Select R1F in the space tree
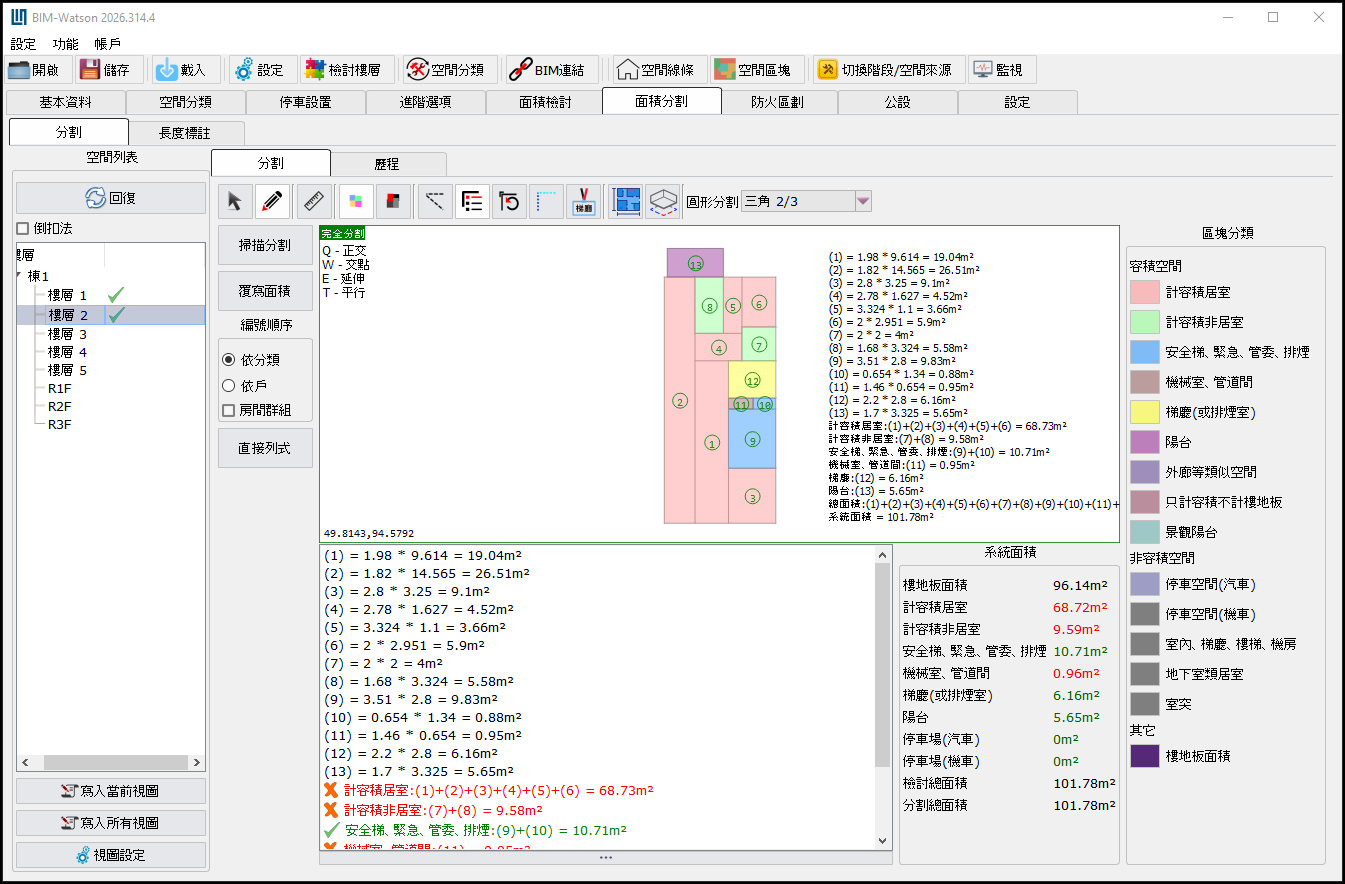Image resolution: width=1345 pixels, height=884 pixels. 59,388
